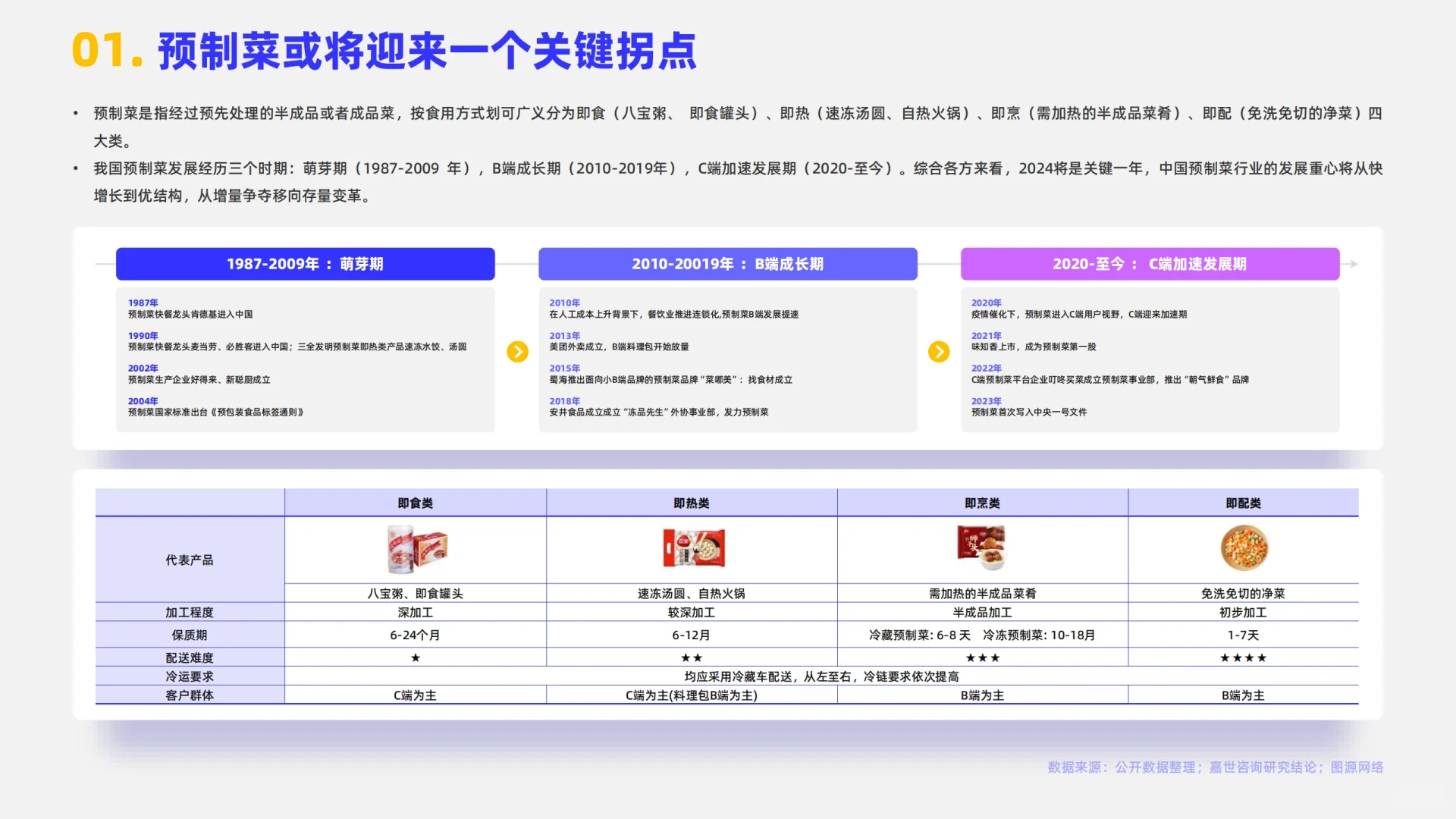Click the 01. 预制菜或将迎来一个关键拐点 title
This screenshot has height=819, width=1456.
point(384,52)
